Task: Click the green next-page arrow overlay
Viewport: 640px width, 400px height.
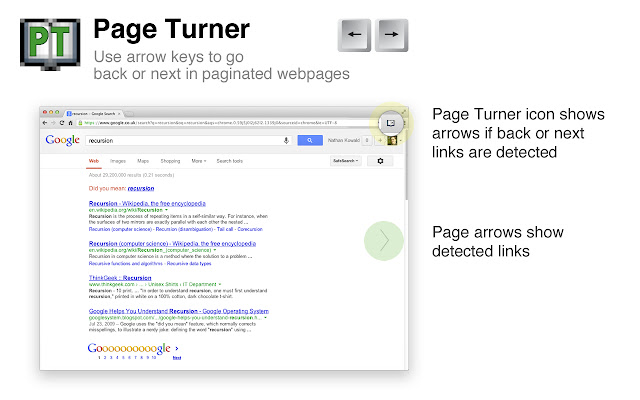Action: (x=383, y=241)
